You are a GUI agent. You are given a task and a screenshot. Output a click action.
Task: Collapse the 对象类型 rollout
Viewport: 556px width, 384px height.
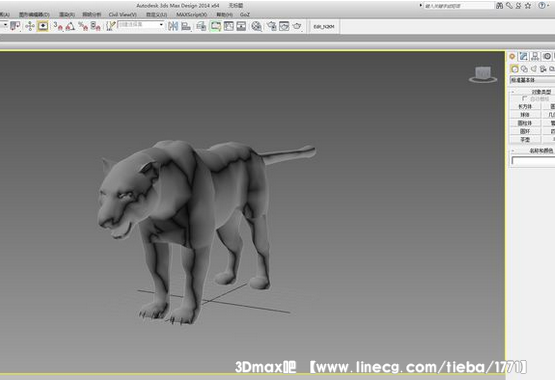[533, 92]
